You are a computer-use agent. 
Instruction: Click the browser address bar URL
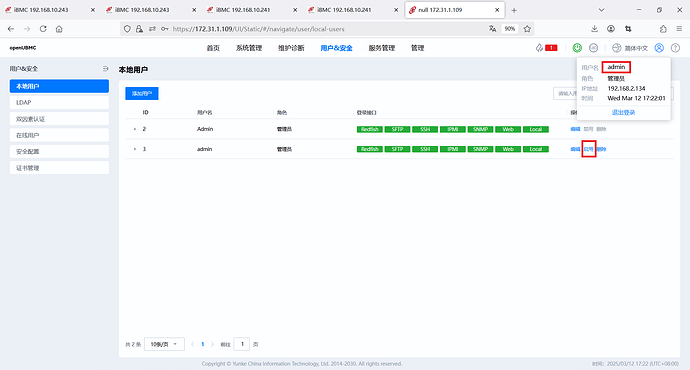pyautogui.click(x=258, y=29)
